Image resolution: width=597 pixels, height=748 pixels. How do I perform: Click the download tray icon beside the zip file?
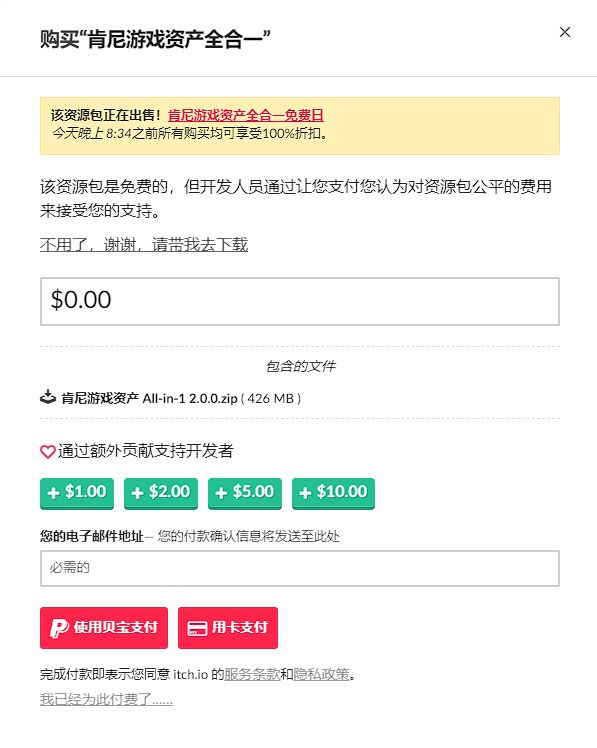point(48,397)
